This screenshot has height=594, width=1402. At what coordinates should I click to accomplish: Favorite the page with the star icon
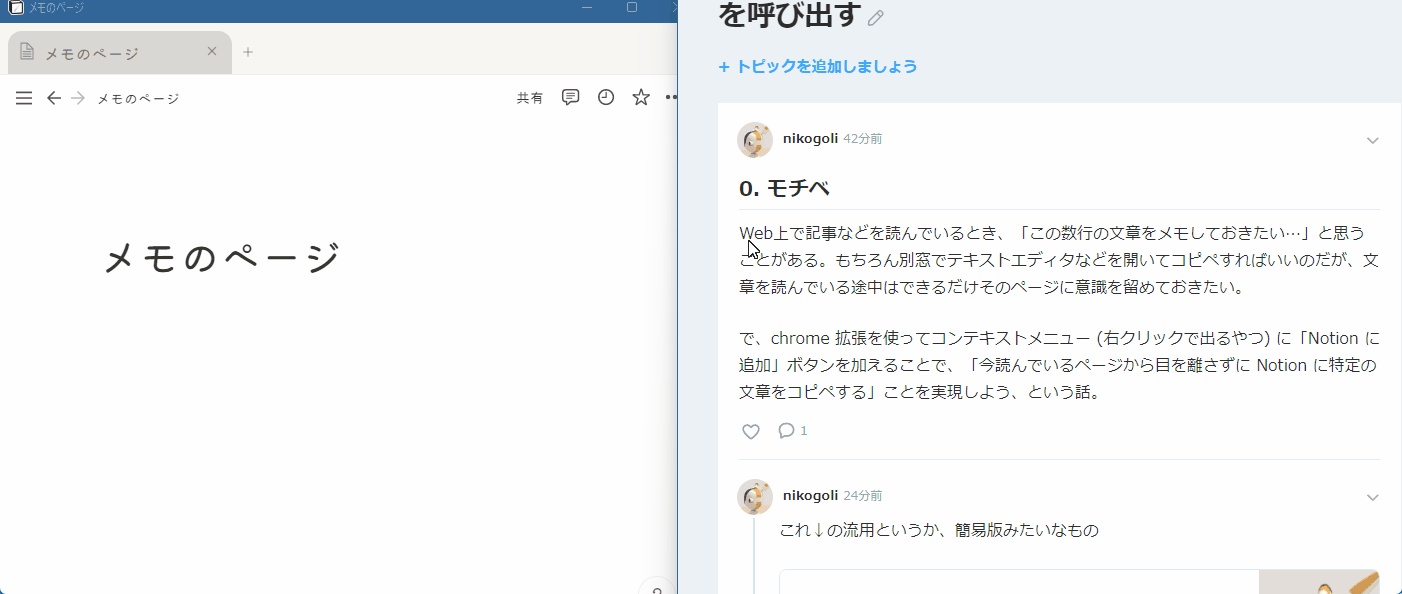641,97
